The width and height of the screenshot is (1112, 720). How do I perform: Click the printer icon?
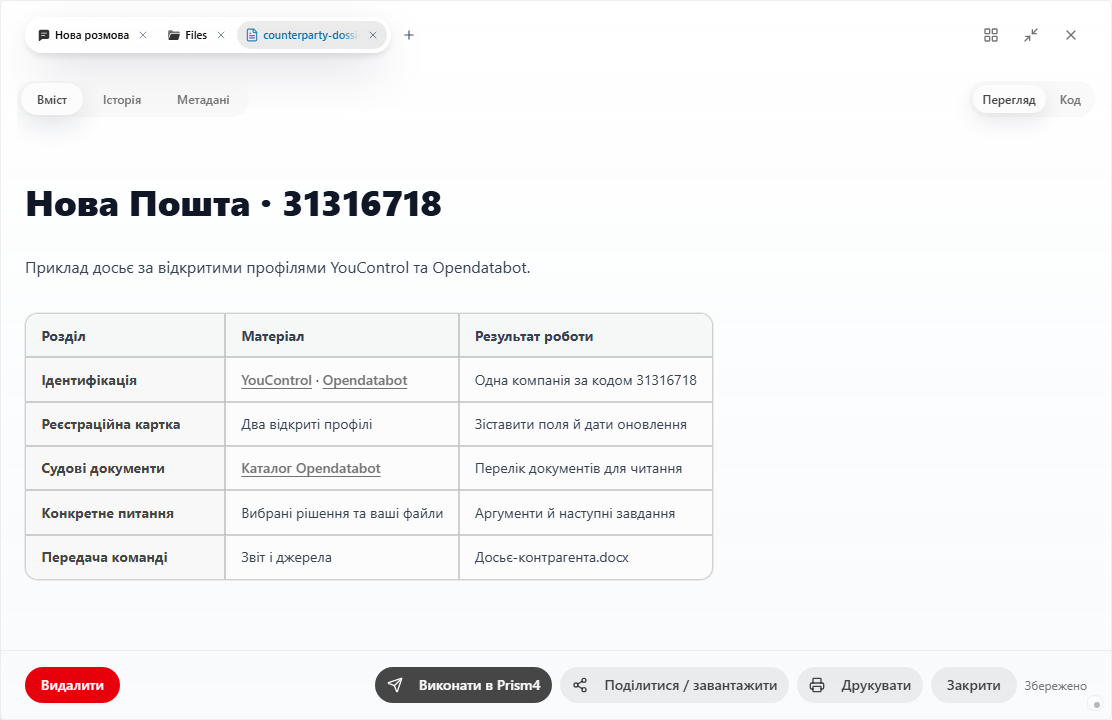click(x=817, y=685)
